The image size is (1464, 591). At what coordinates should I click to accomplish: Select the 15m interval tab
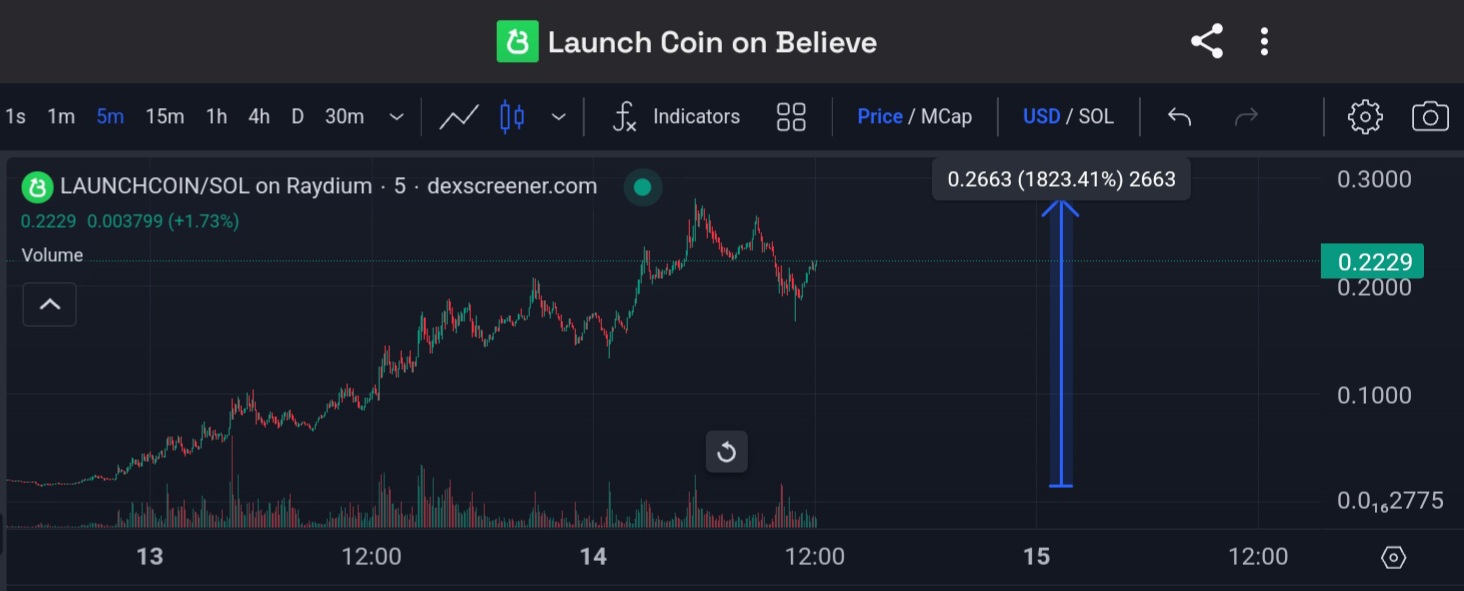[x=164, y=116]
